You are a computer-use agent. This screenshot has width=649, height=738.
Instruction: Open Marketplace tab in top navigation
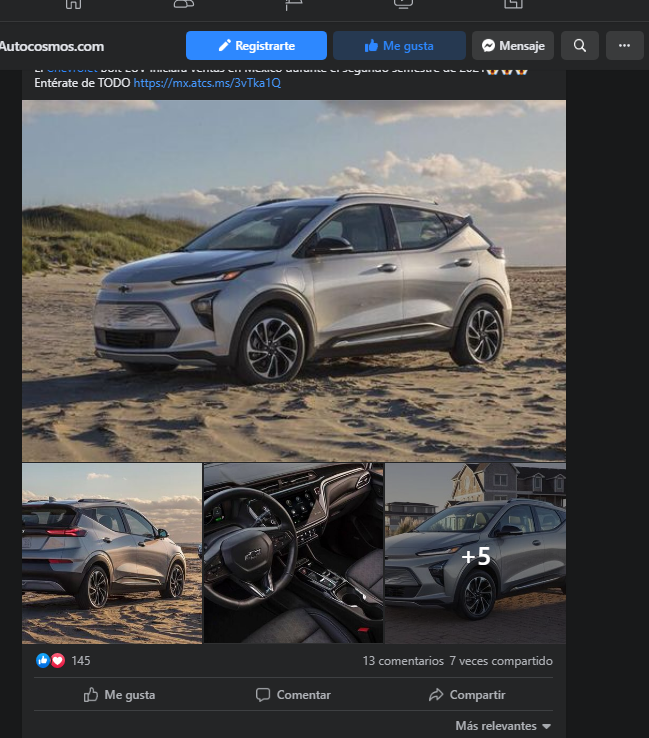click(513, 4)
